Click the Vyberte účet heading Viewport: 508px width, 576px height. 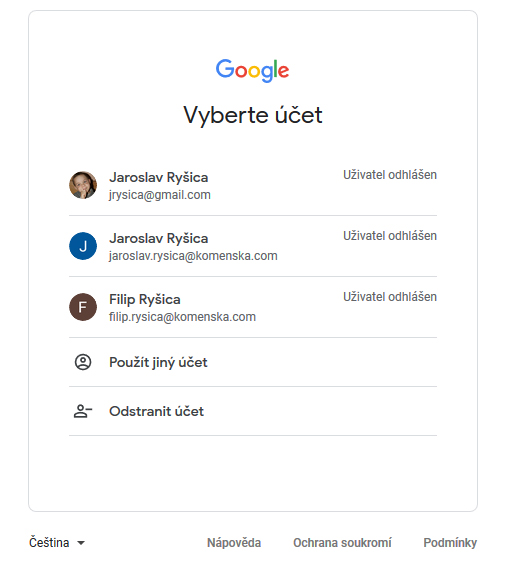tap(253, 115)
